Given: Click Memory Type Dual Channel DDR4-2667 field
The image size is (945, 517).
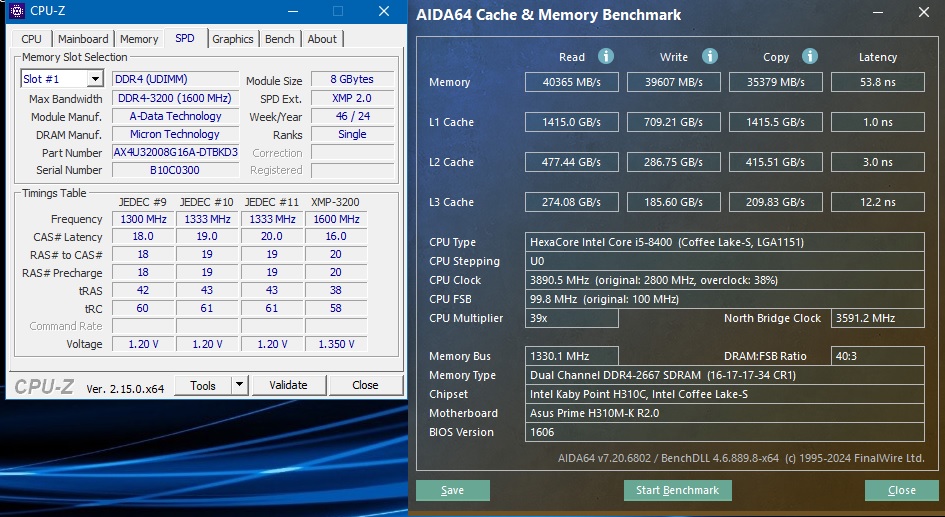Looking at the screenshot, I should pos(724,375).
